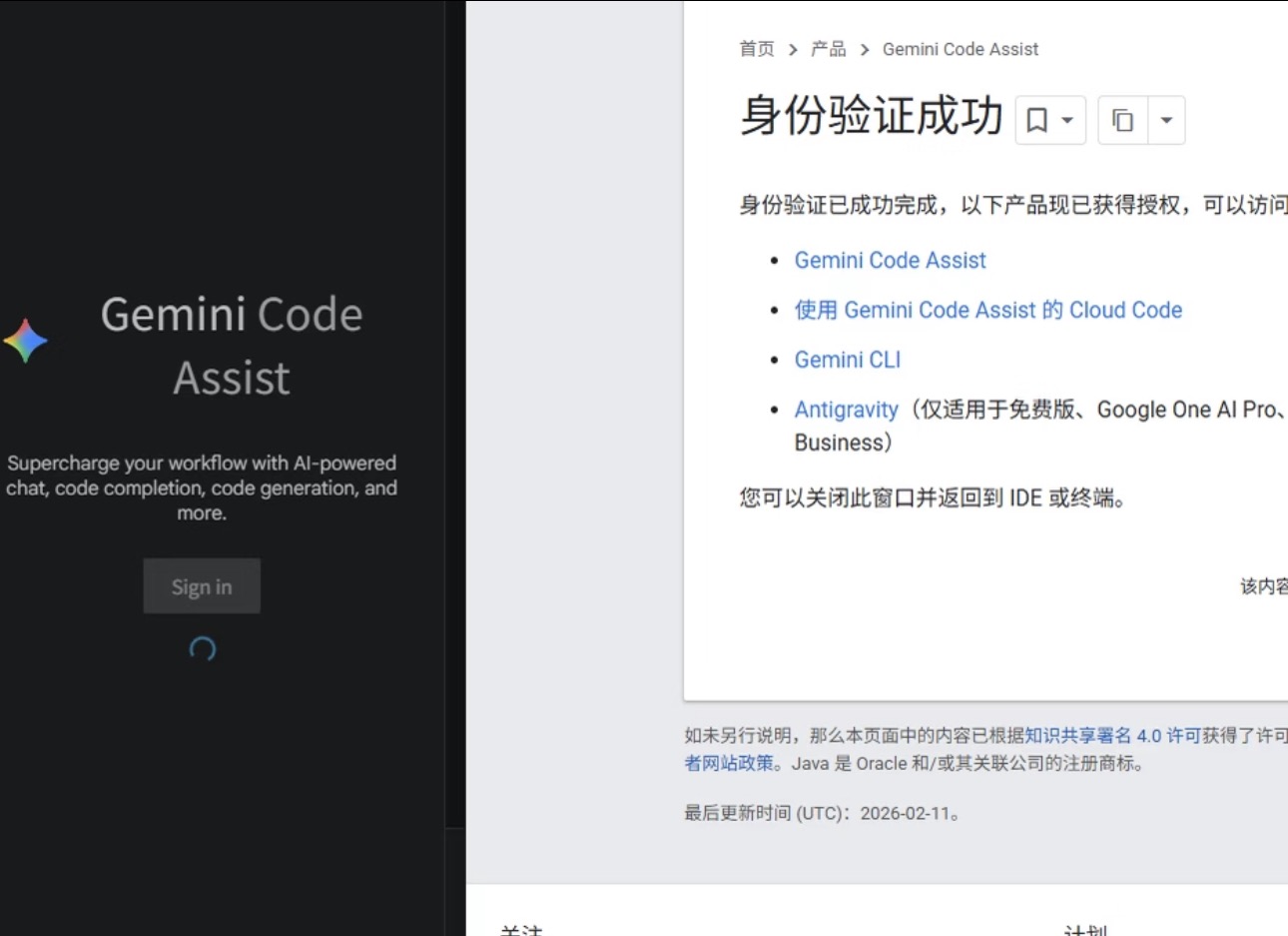Click the Gemini sparkle logo
This screenshot has height=936, width=1288.
pos(26,342)
